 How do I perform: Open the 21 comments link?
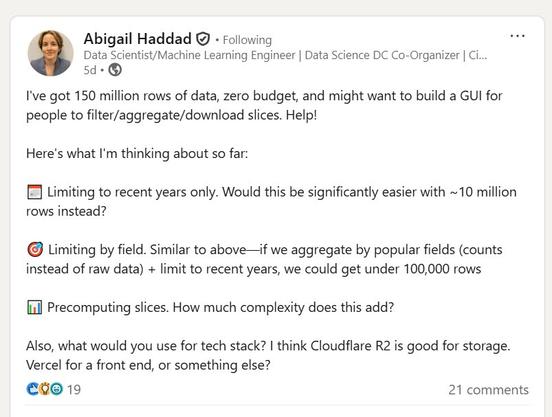coord(488,390)
